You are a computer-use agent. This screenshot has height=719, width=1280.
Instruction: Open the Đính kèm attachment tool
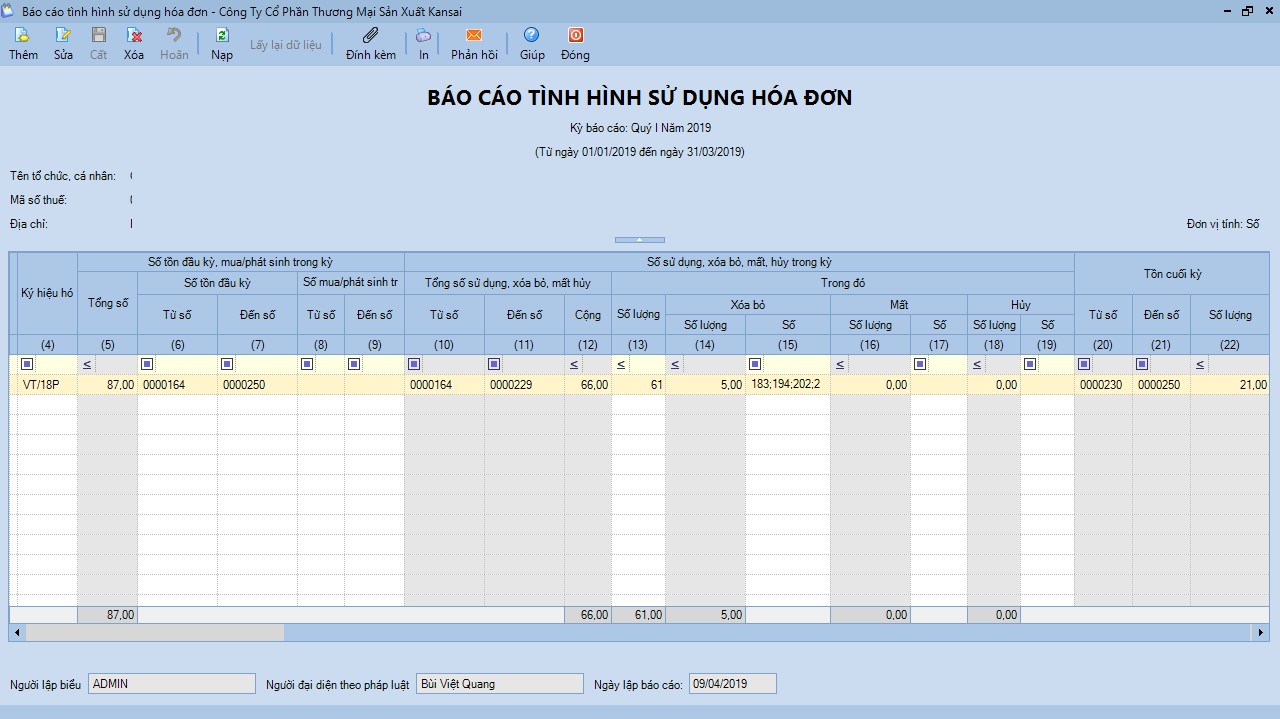[x=371, y=36]
